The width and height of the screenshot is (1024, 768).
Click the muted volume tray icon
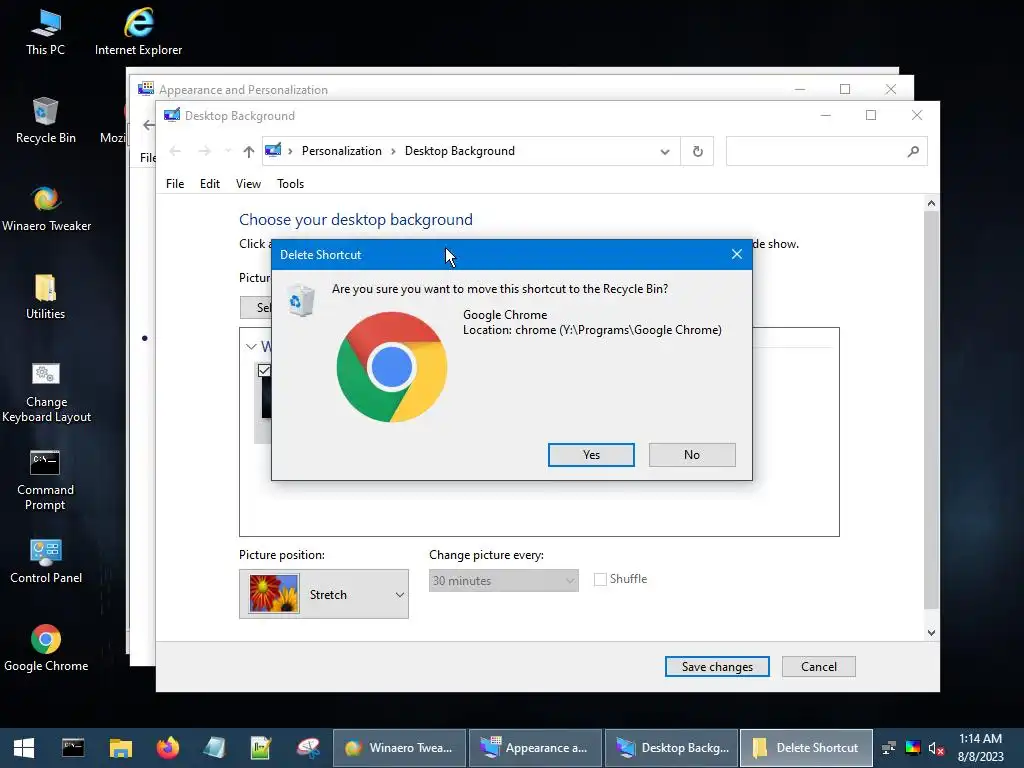[x=936, y=748]
